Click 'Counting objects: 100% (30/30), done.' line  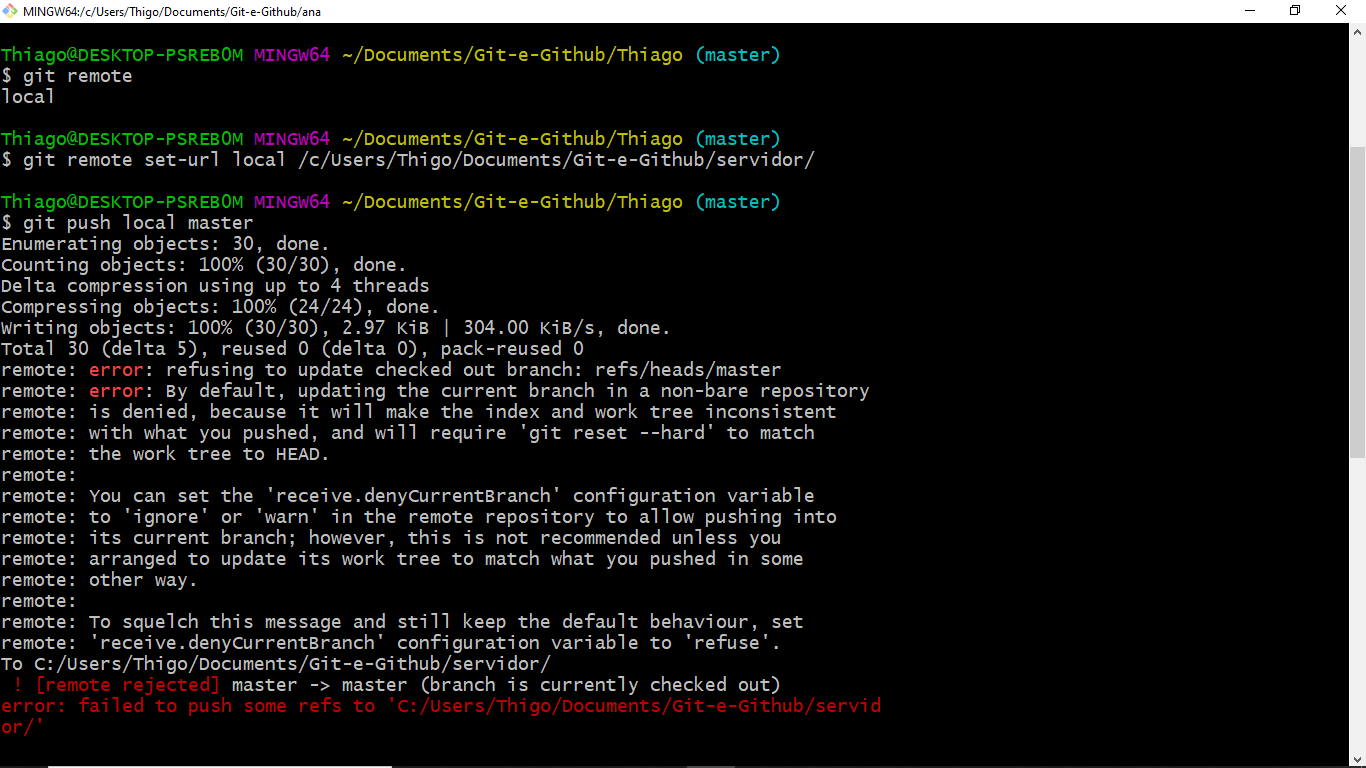coord(204,265)
